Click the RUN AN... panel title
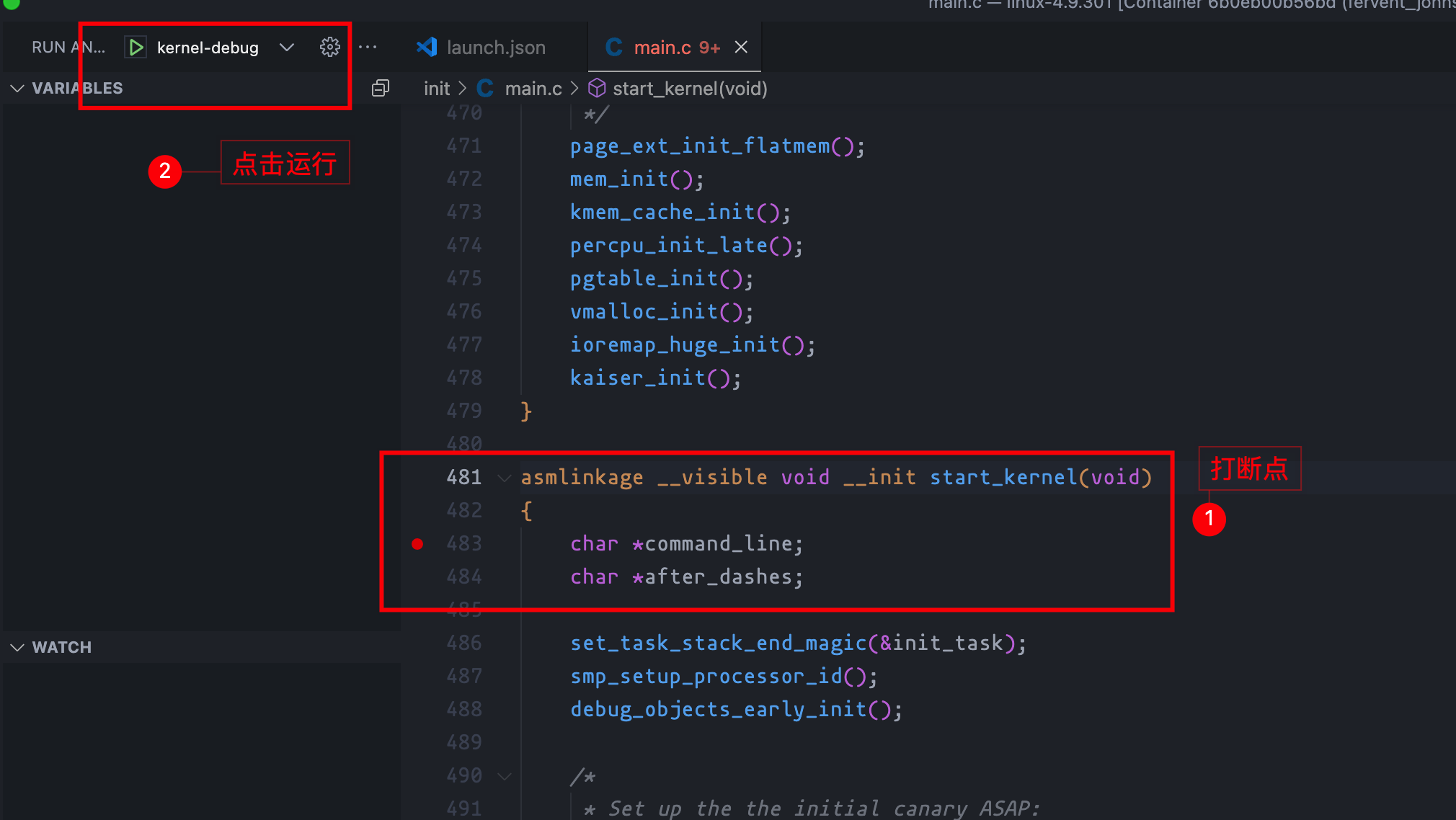Image resolution: width=1456 pixels, height=820 pixels. (68, 48)
